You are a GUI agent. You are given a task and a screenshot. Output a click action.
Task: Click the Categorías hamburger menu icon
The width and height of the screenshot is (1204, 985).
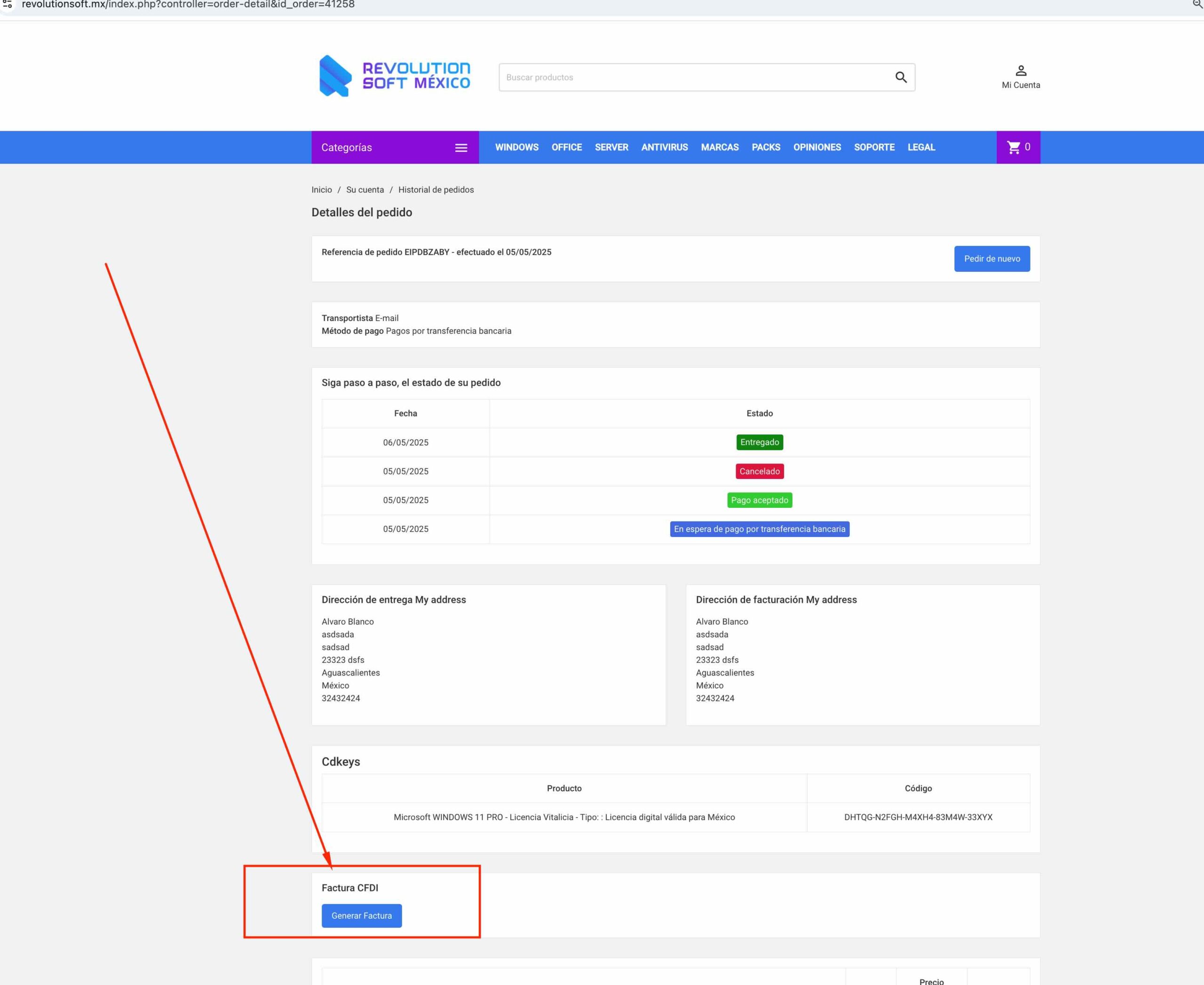461,148
